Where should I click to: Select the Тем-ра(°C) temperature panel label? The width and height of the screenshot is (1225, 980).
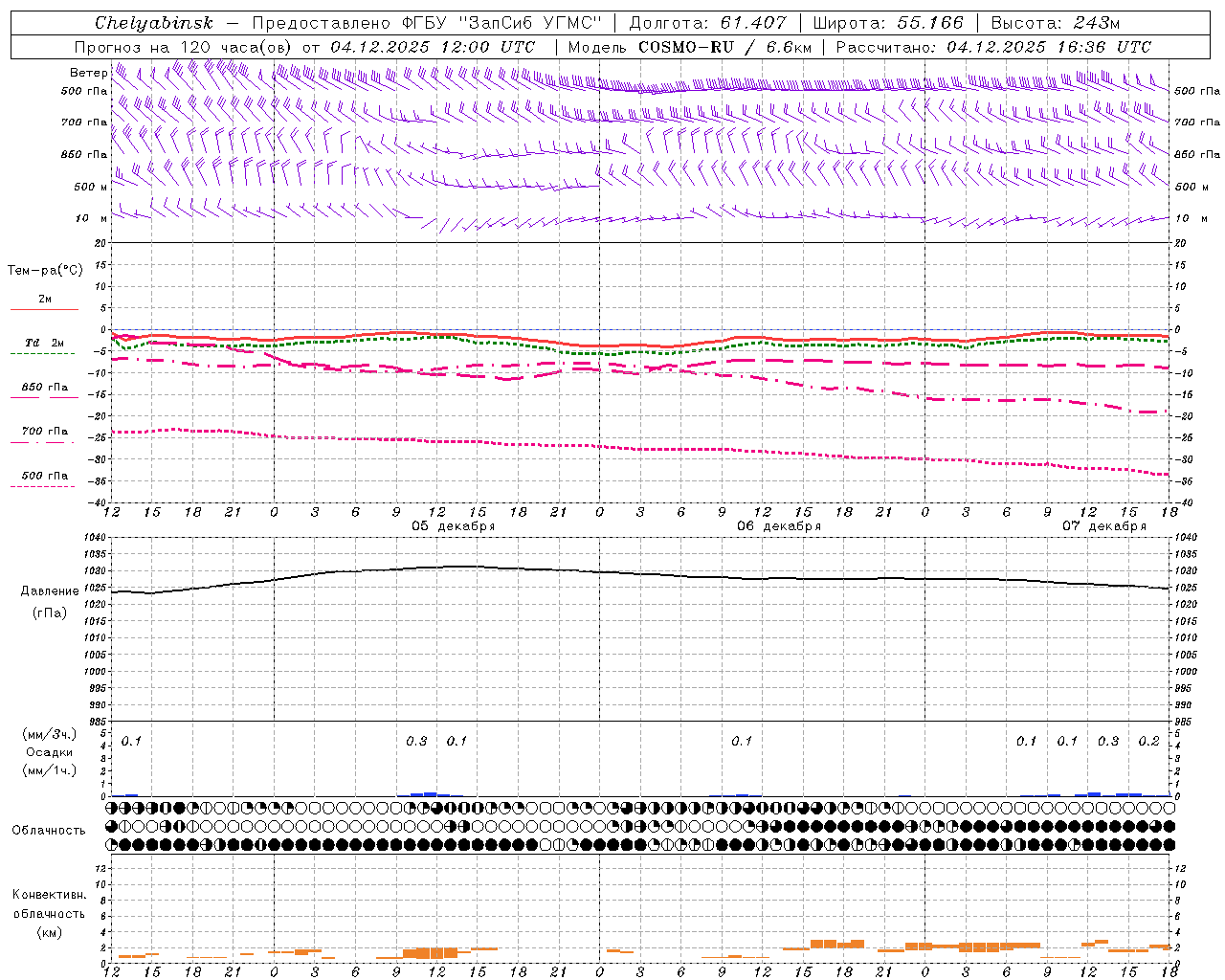(x=45, y=271)
